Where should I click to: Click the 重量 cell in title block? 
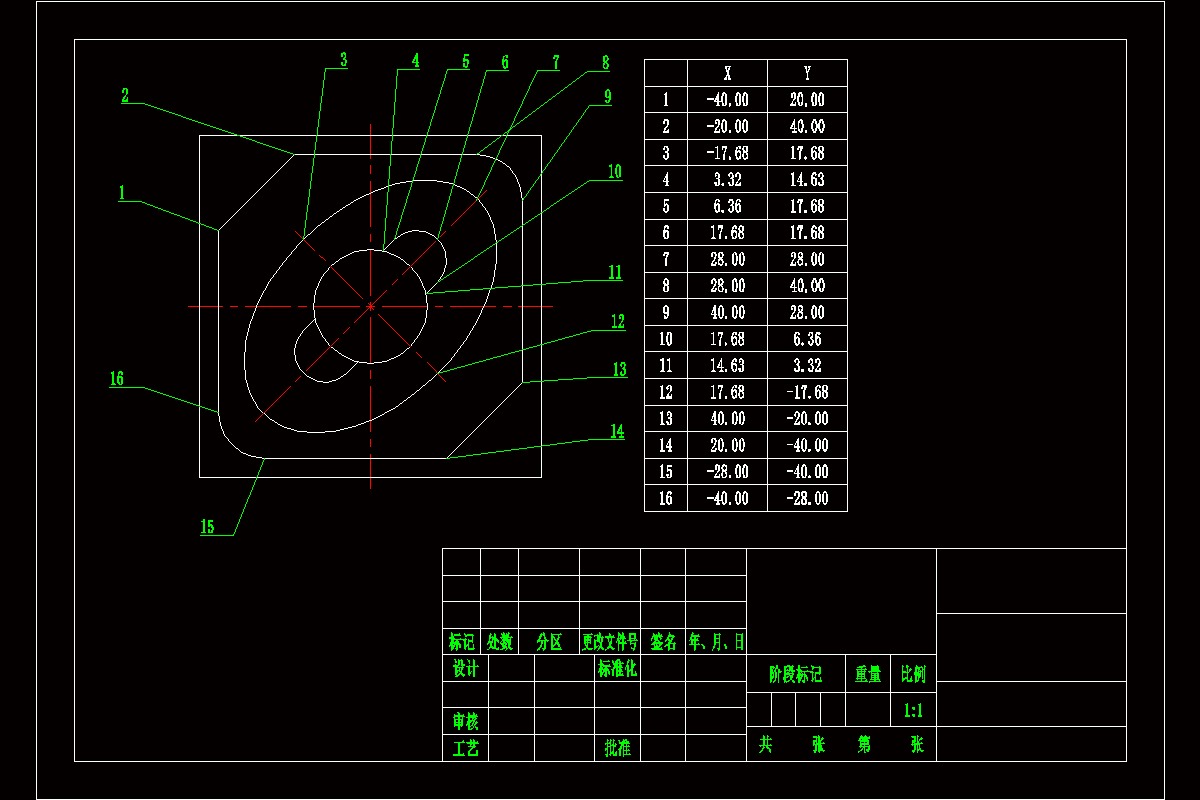868,675
